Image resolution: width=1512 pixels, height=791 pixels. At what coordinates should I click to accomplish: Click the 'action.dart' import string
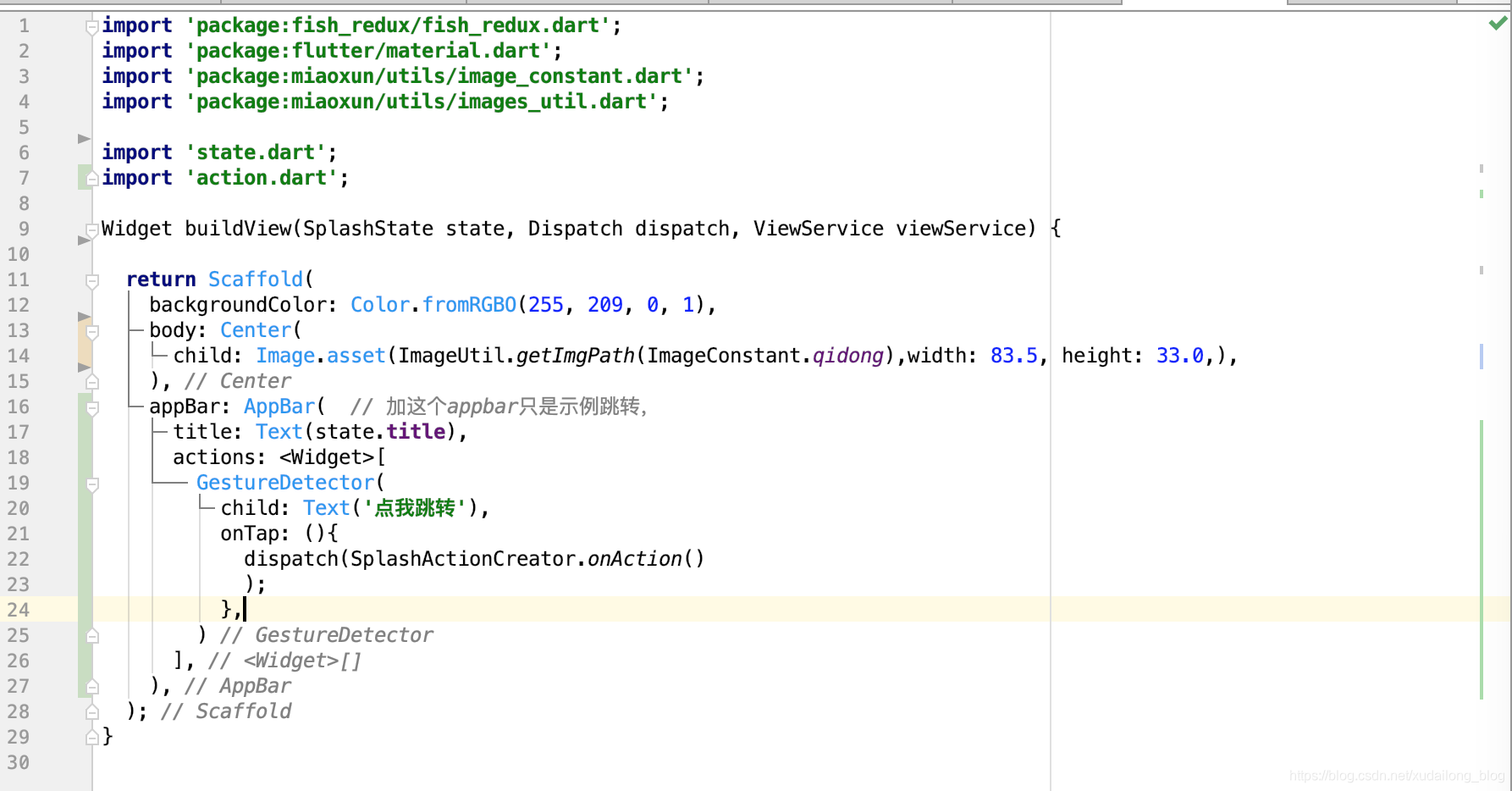262,178
